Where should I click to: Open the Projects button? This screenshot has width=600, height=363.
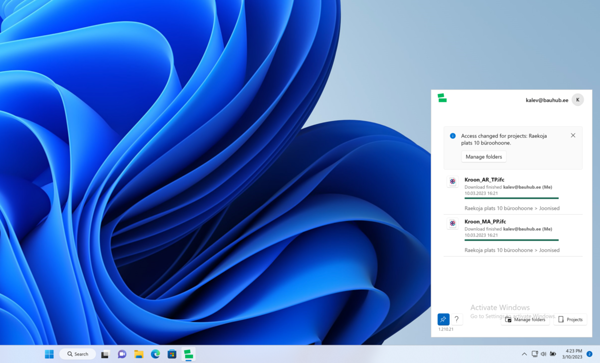pyautogui.click(x=570, y=319)
